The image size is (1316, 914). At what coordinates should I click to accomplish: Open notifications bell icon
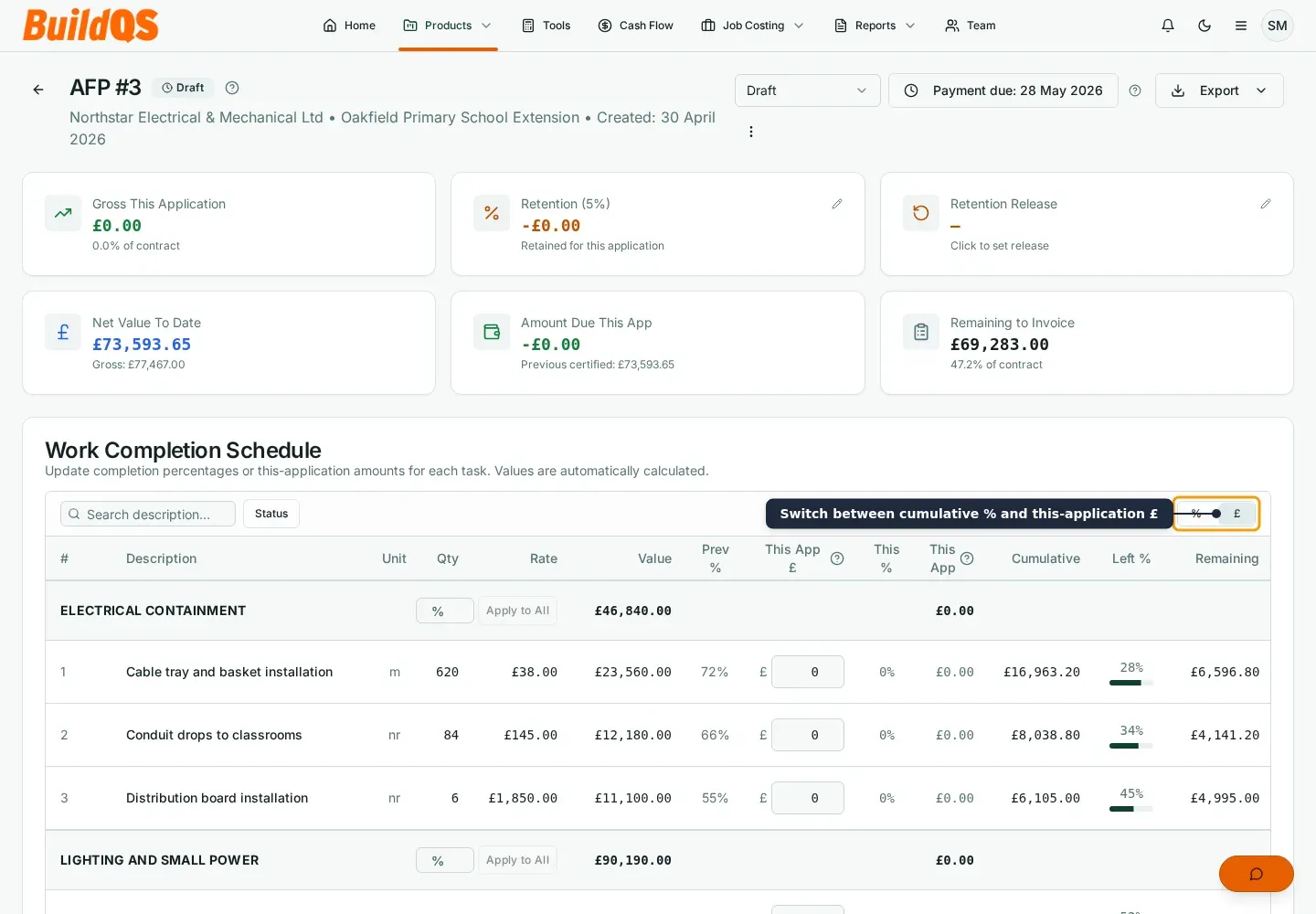(x=1168, y=26)
